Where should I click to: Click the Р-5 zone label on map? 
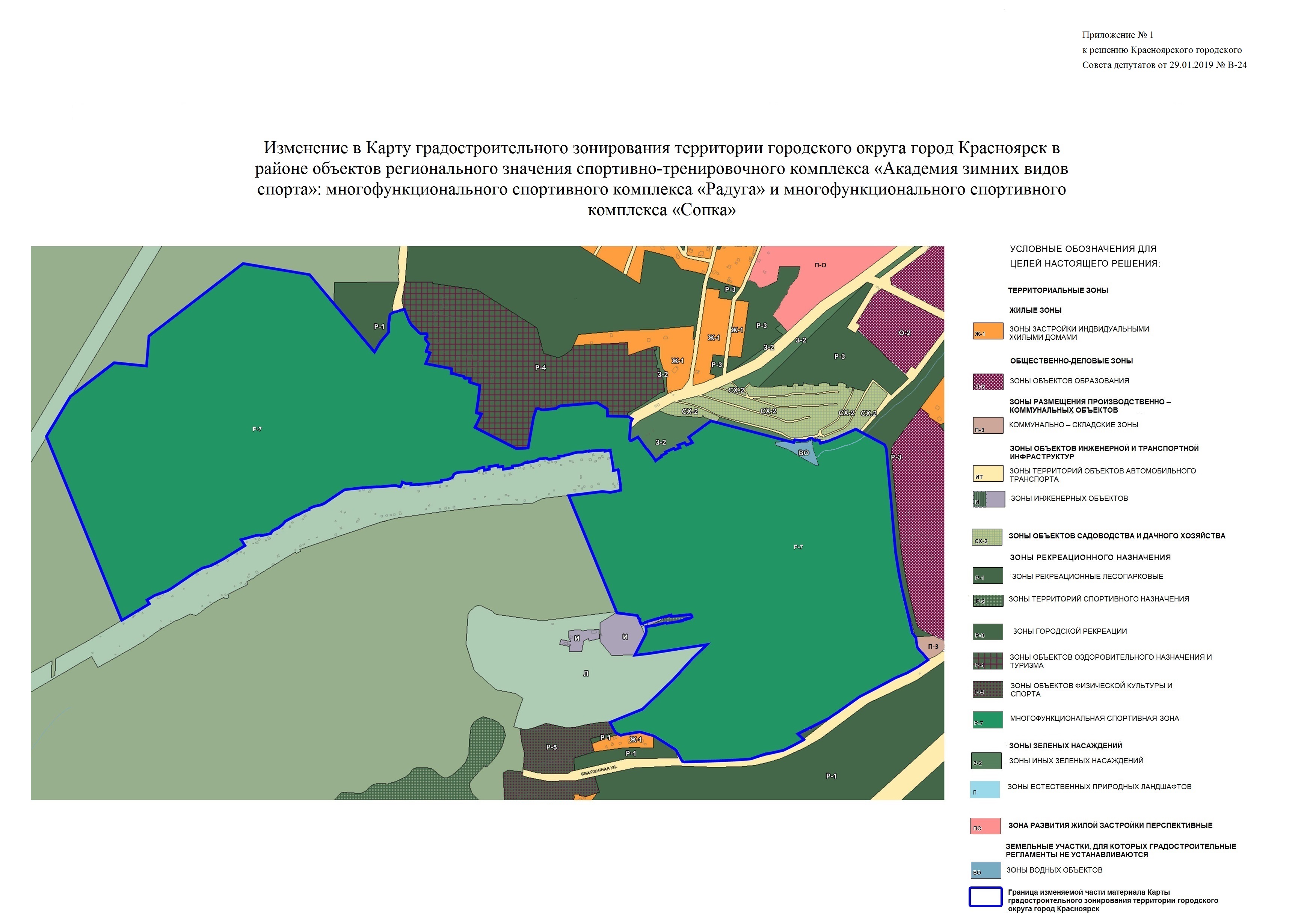coord(551,747)
